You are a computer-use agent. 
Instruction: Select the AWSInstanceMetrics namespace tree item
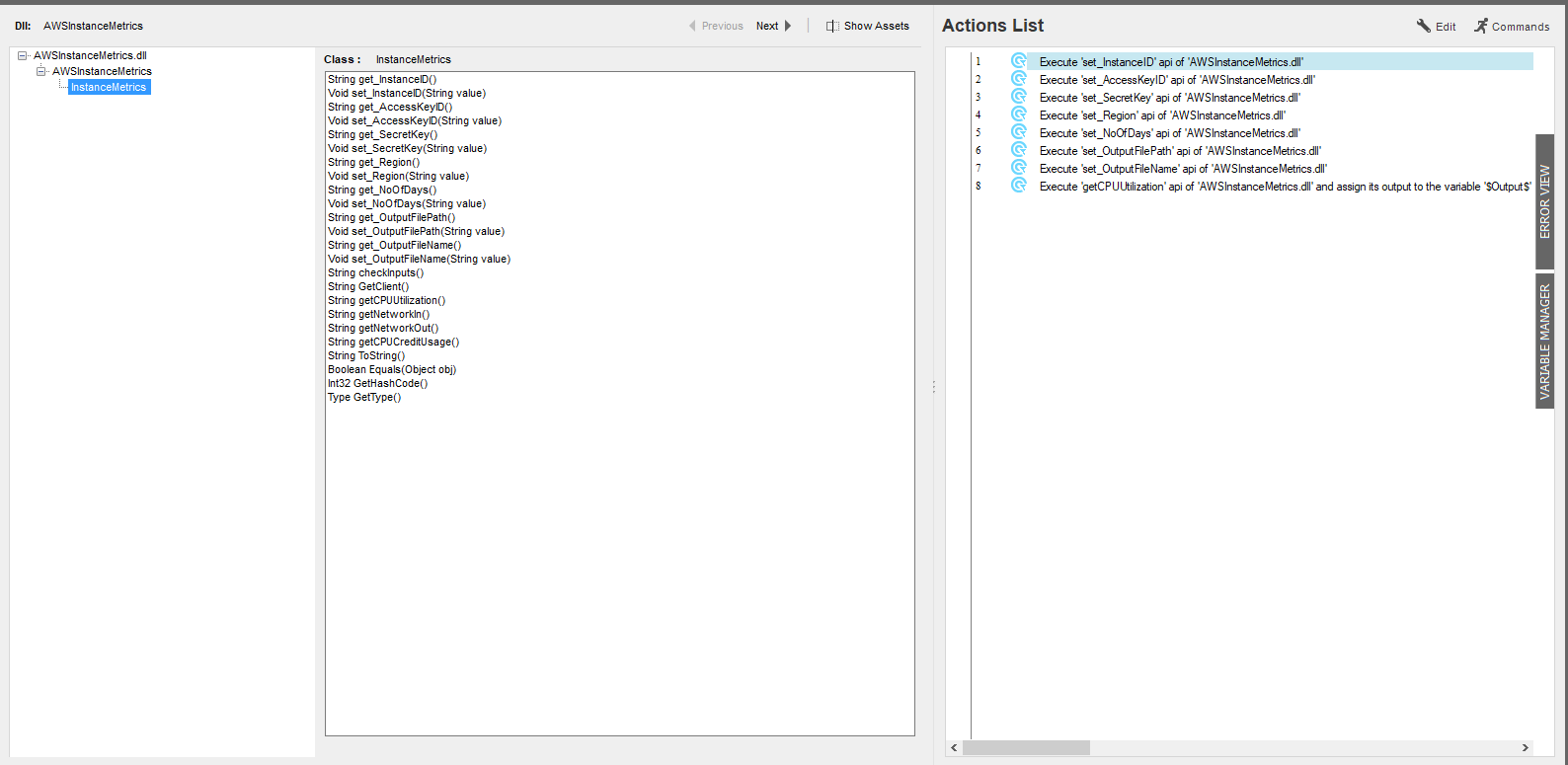tap(102, 71)
